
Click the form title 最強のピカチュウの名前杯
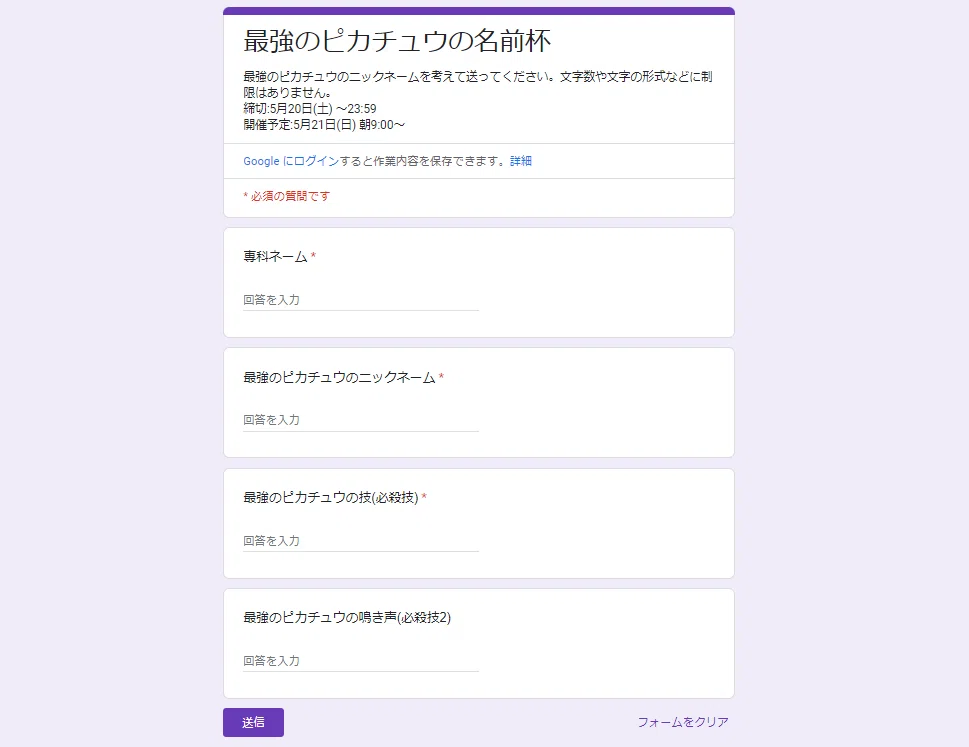(397, 41)
